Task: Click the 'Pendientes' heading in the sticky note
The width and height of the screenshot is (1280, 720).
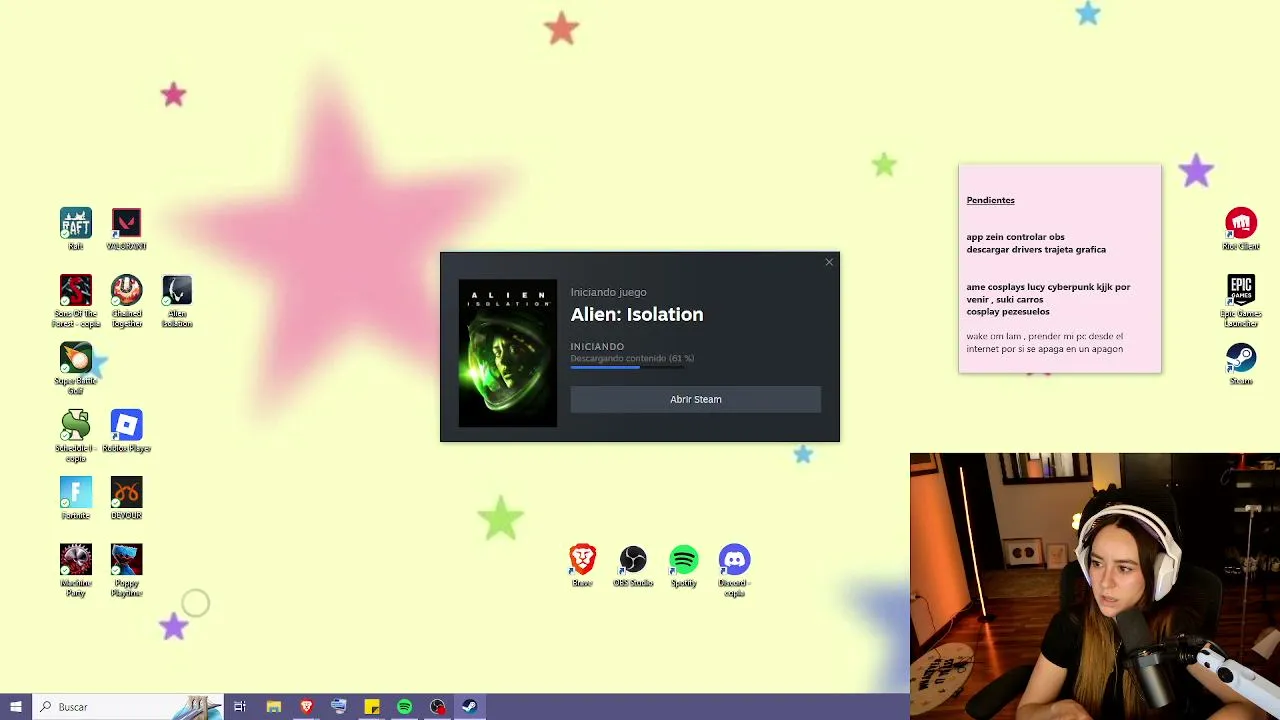Action: (x=990, y=200)
